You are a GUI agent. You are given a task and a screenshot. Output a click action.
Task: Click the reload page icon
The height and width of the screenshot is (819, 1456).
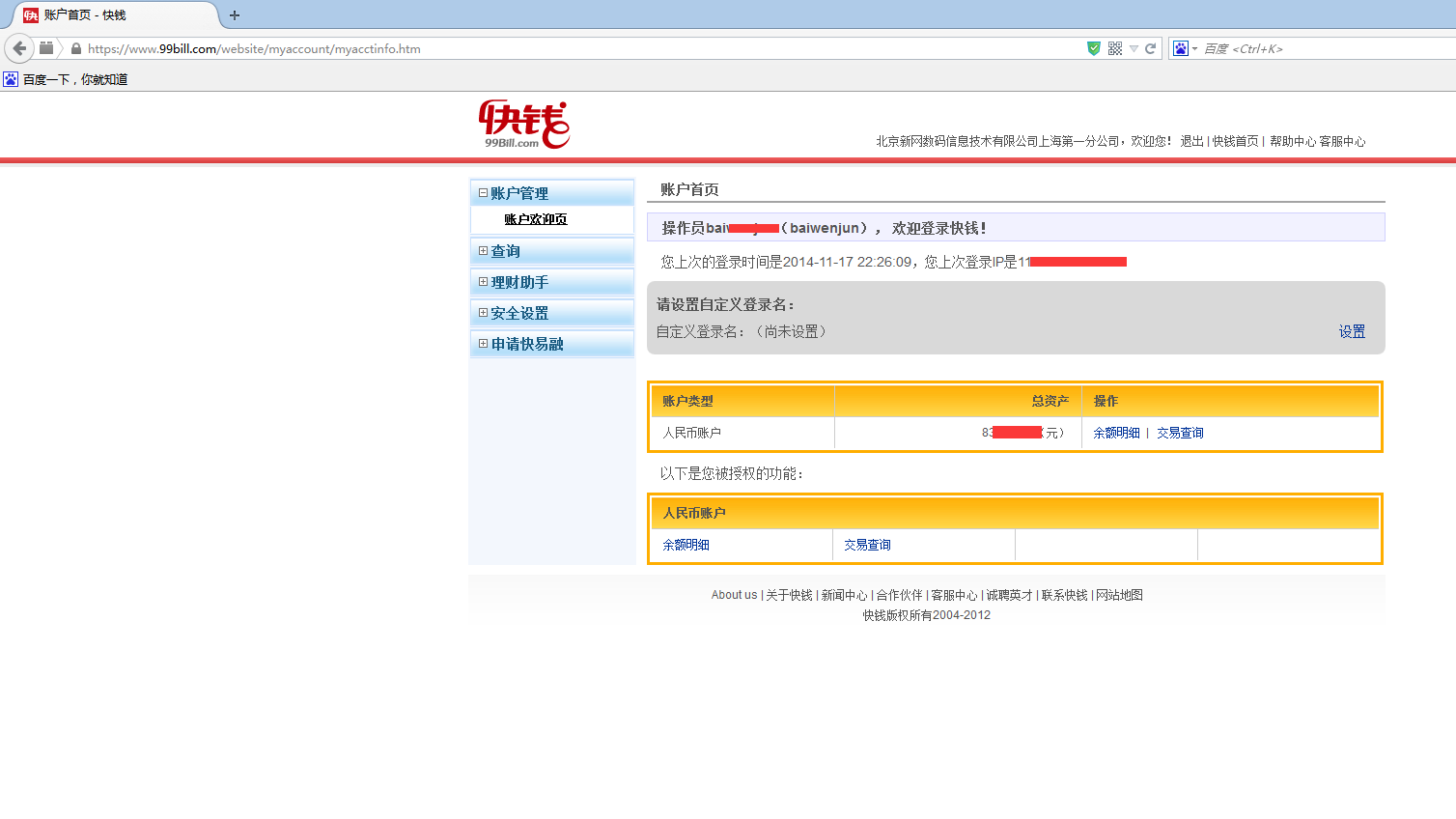point(1150,48)
